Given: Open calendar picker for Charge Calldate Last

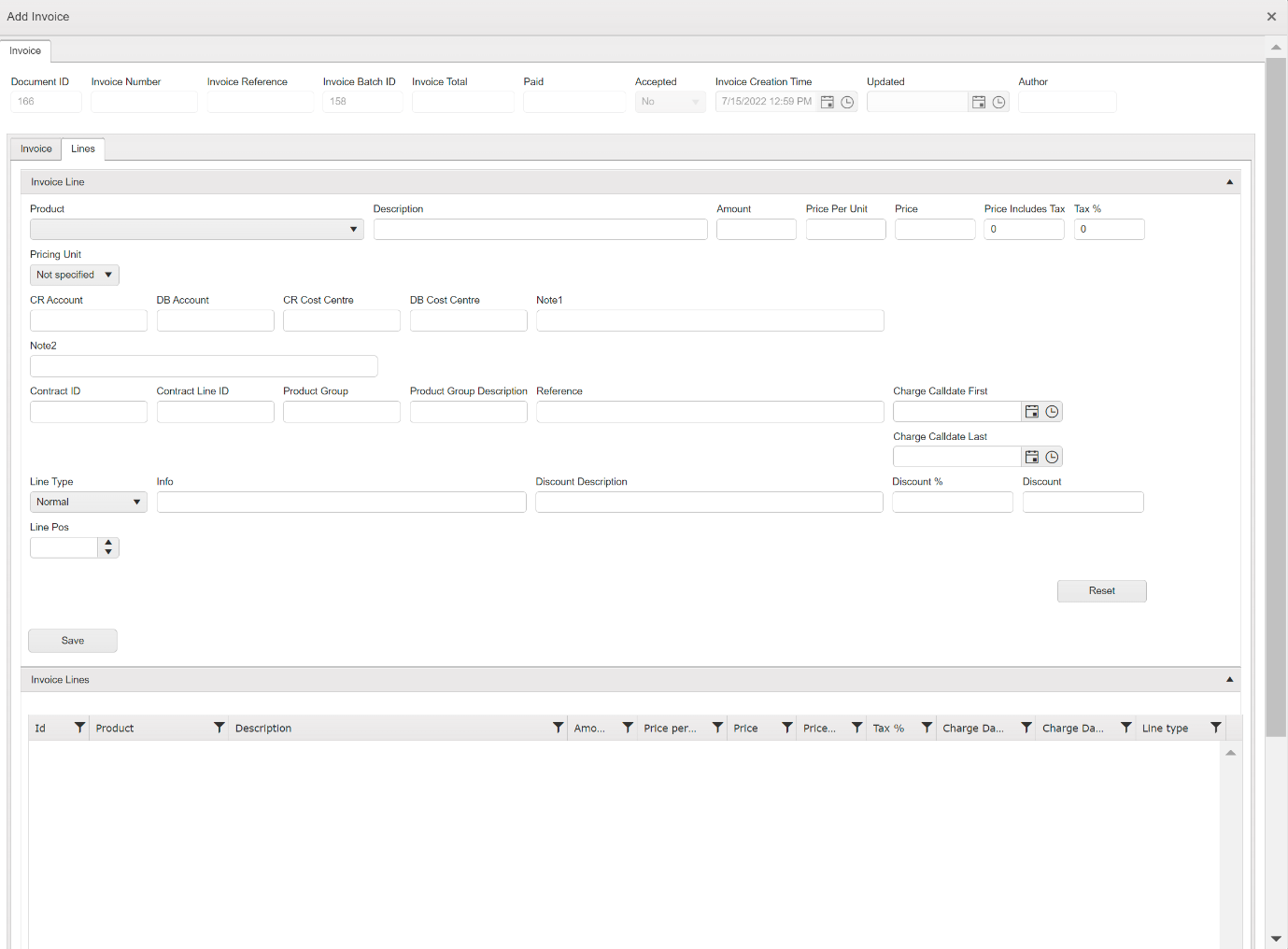Looking at the screenshot, I should pos(1031,458).
